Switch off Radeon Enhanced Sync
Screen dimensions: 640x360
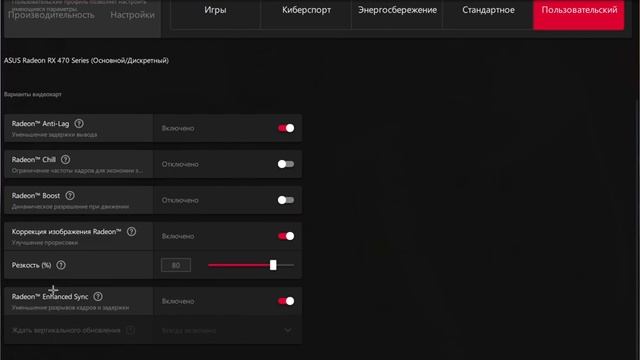[x=286, y=301]
